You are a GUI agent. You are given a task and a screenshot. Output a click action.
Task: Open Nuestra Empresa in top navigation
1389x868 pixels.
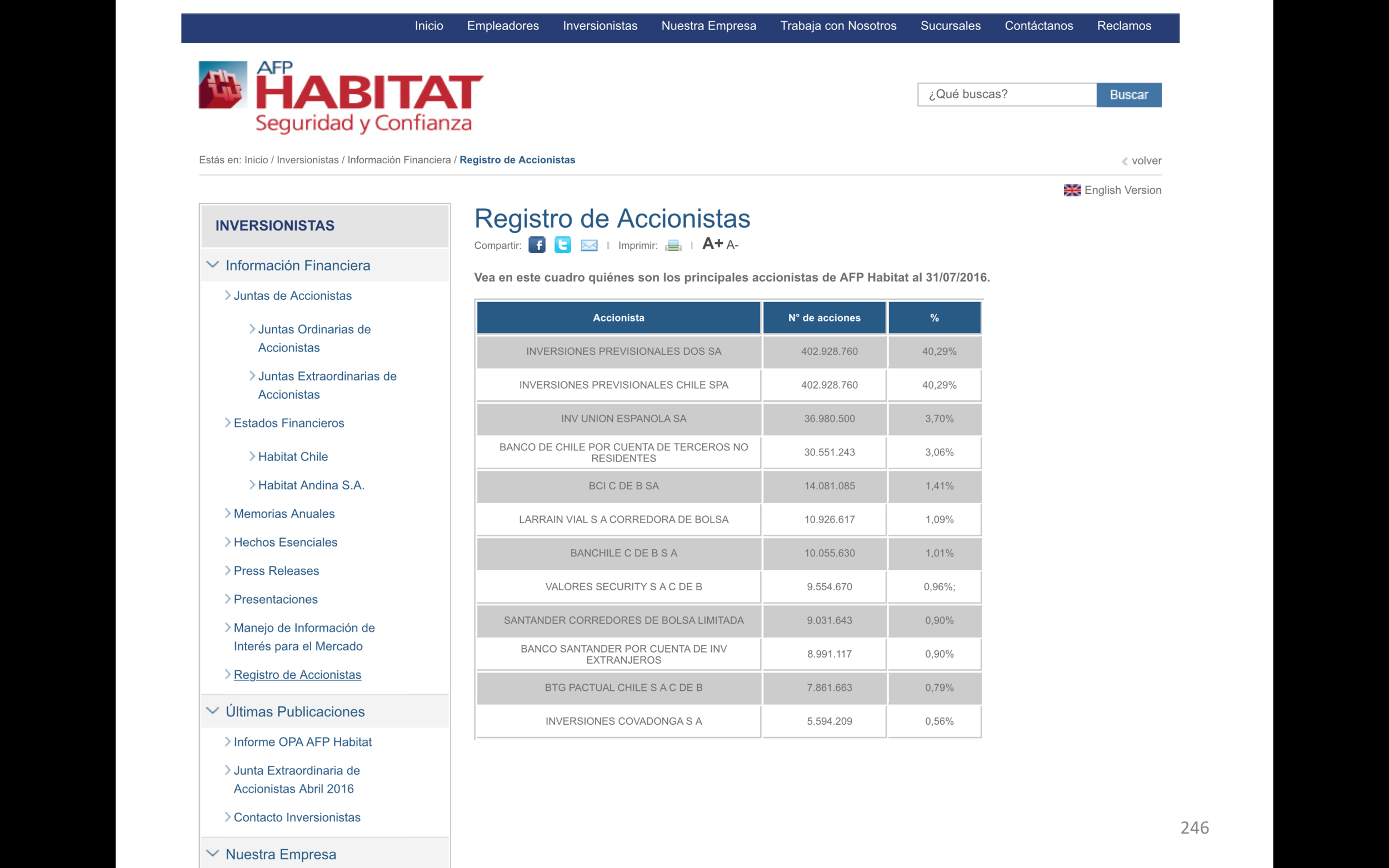click(x=708, y=26)
